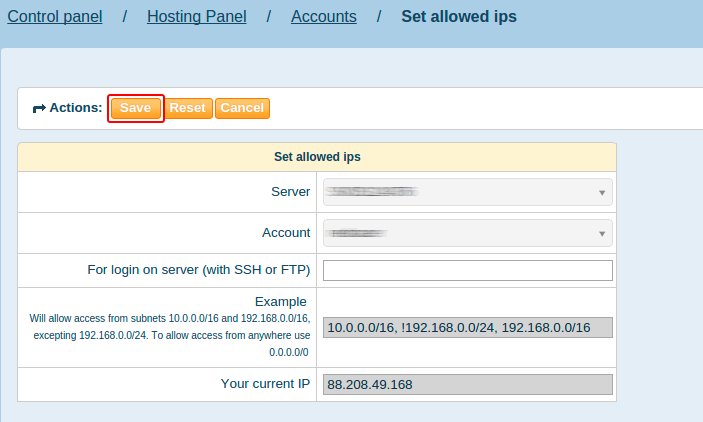Image resolution: width=703 pixels, height=422 pixels.
Task: Open the Account dropdown
Action: tap(466, 233)
